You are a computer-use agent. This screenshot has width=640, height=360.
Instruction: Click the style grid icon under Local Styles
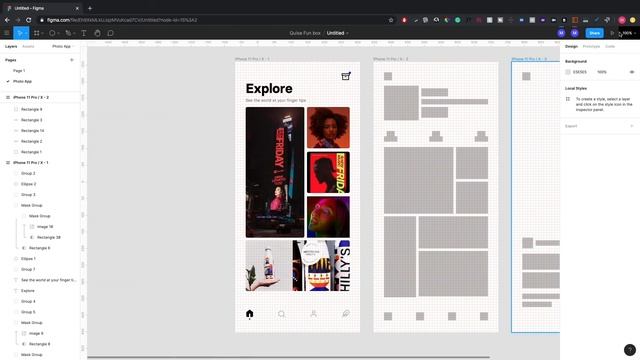(x=568, y=99)
